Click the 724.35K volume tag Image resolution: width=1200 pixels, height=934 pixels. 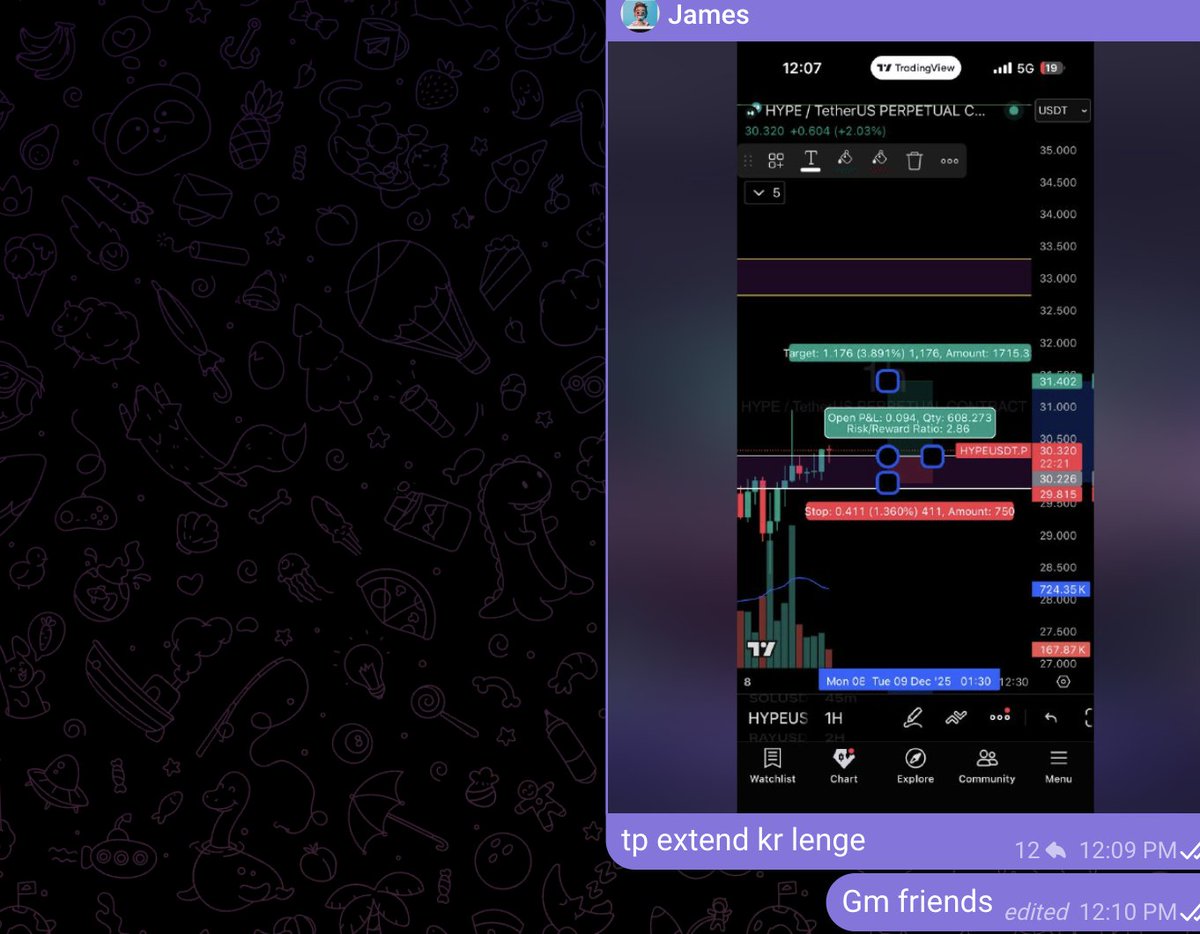pyautogui.click(x=1061, y=590)
